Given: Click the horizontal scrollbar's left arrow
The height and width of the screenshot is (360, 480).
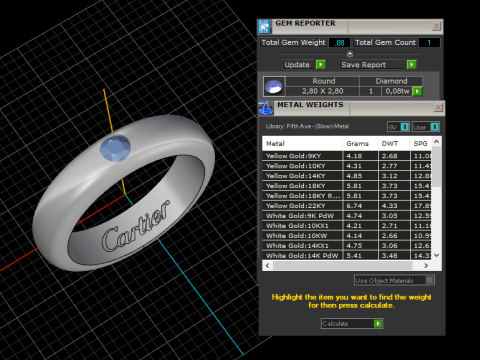Looking at the screenshot, I should click(x=267, y=266).
